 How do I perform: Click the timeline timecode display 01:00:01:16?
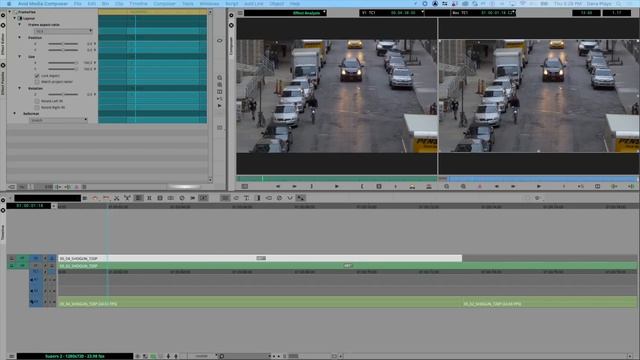click(30, 206)
